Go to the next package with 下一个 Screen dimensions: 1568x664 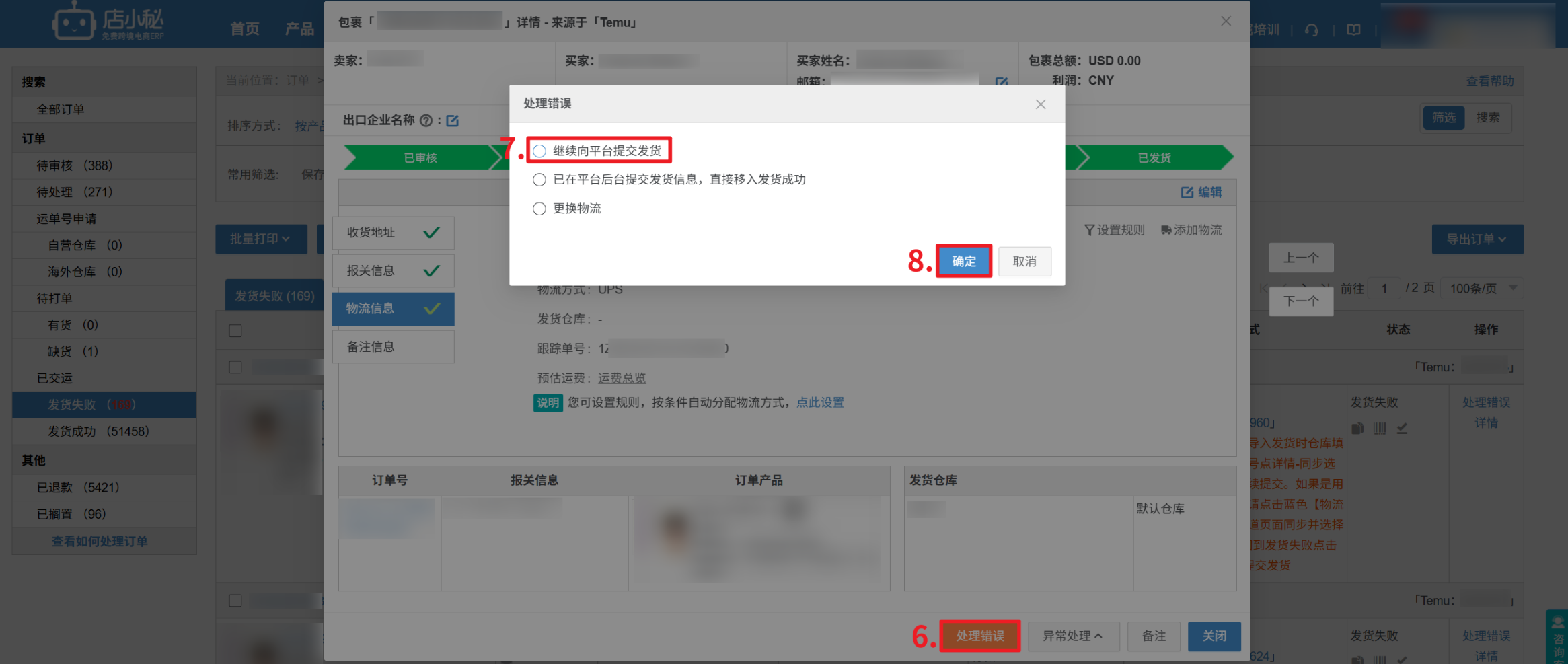pyautogui.click(x=1301, y=301)
